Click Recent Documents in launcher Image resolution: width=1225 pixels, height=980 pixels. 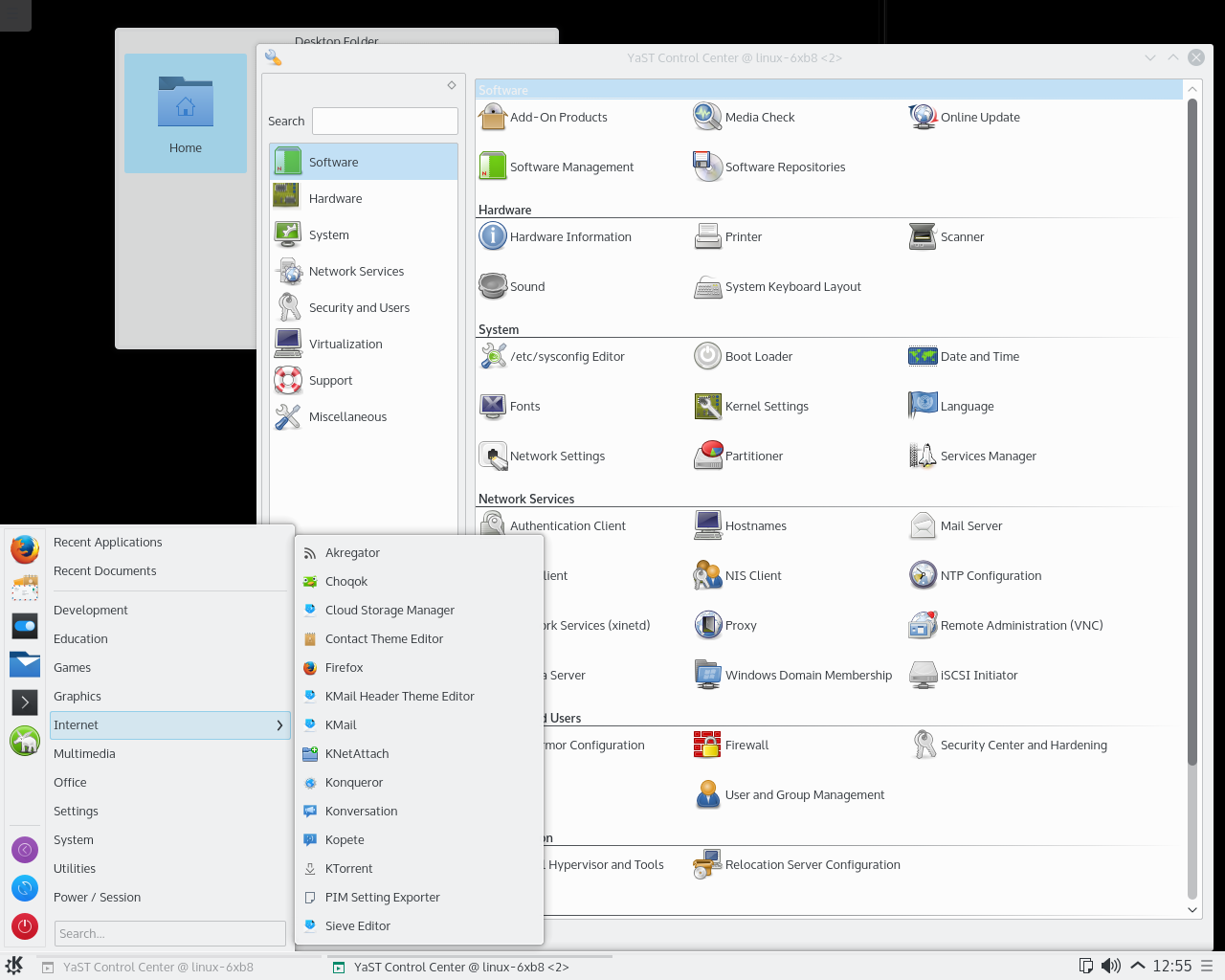coord(169,571)
